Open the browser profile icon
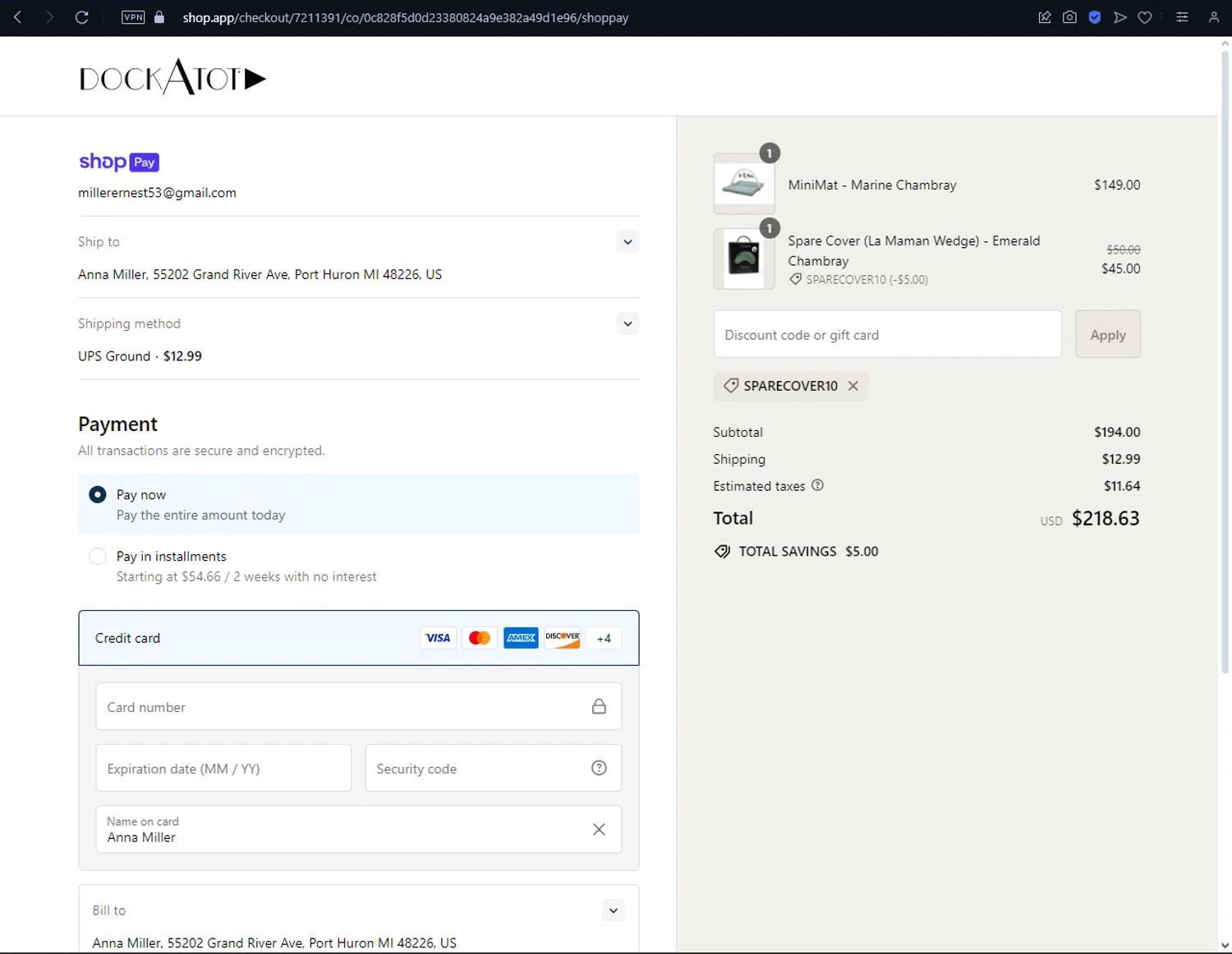Viewport: 1232px width, 954px height. [1213, 17]
